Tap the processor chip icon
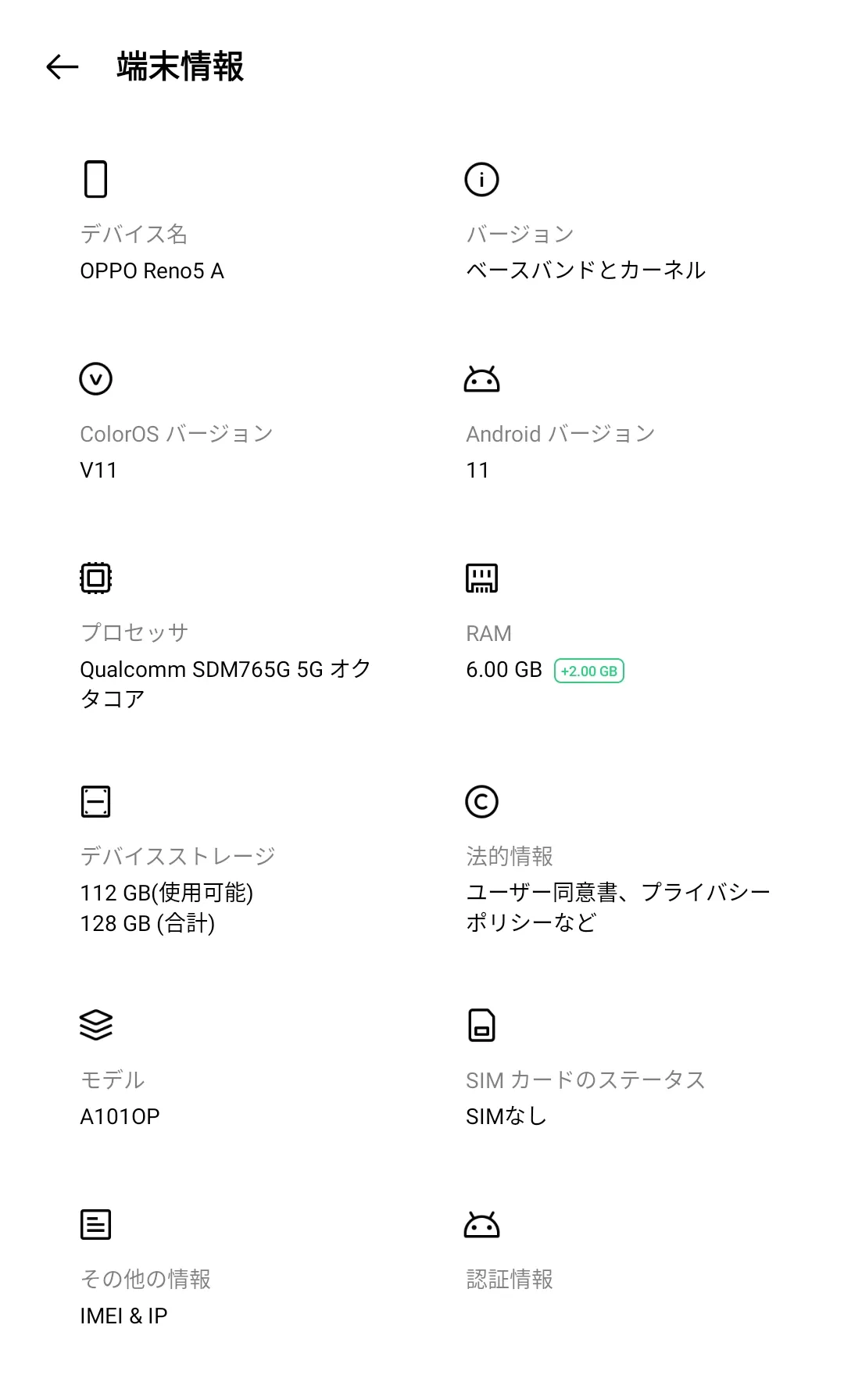Image resolution: width=844 pixels, height=1400 pixels. pos(95,578)
